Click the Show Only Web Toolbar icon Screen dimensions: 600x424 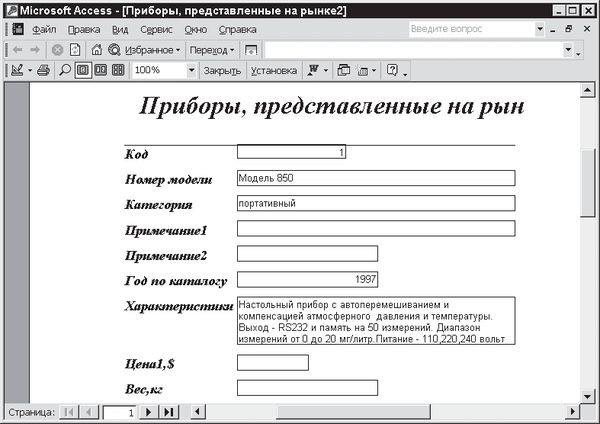251,50
